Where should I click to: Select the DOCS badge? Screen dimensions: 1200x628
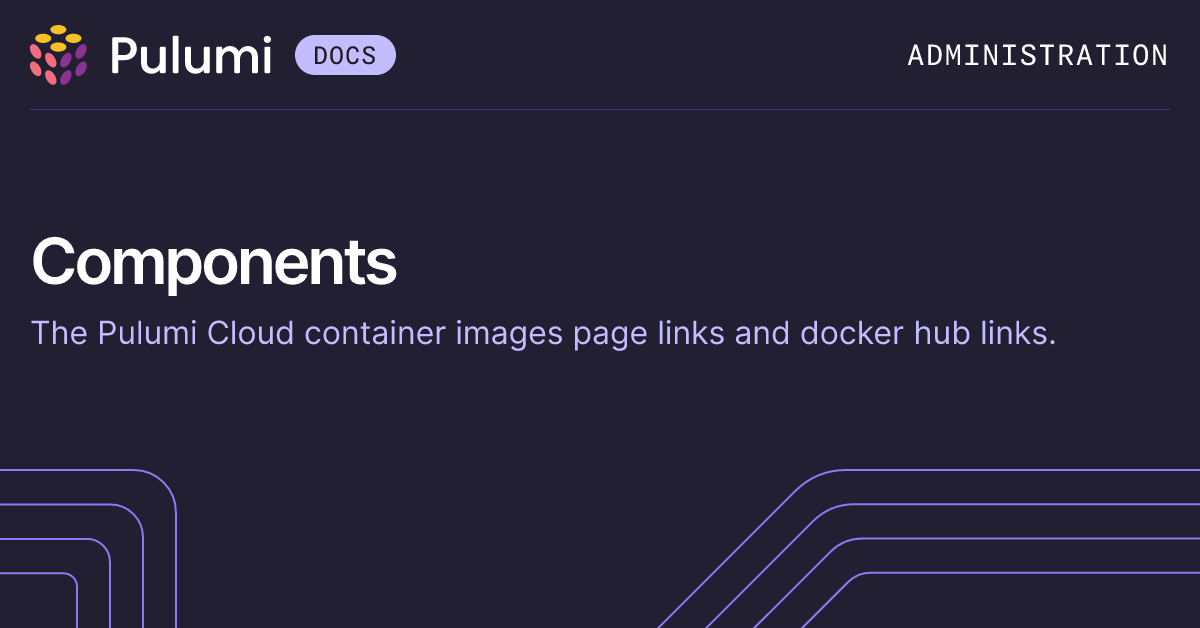coord(345,55)
